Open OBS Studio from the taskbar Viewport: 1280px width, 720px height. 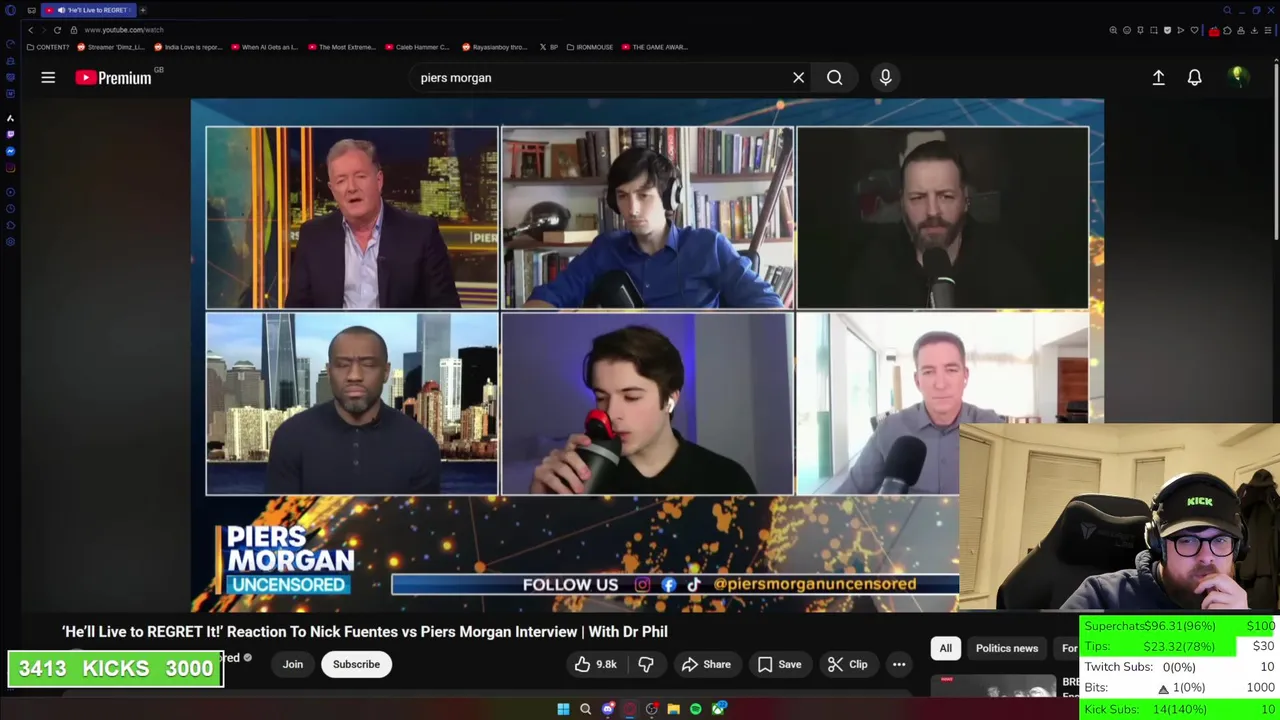(x=652, y=709)
